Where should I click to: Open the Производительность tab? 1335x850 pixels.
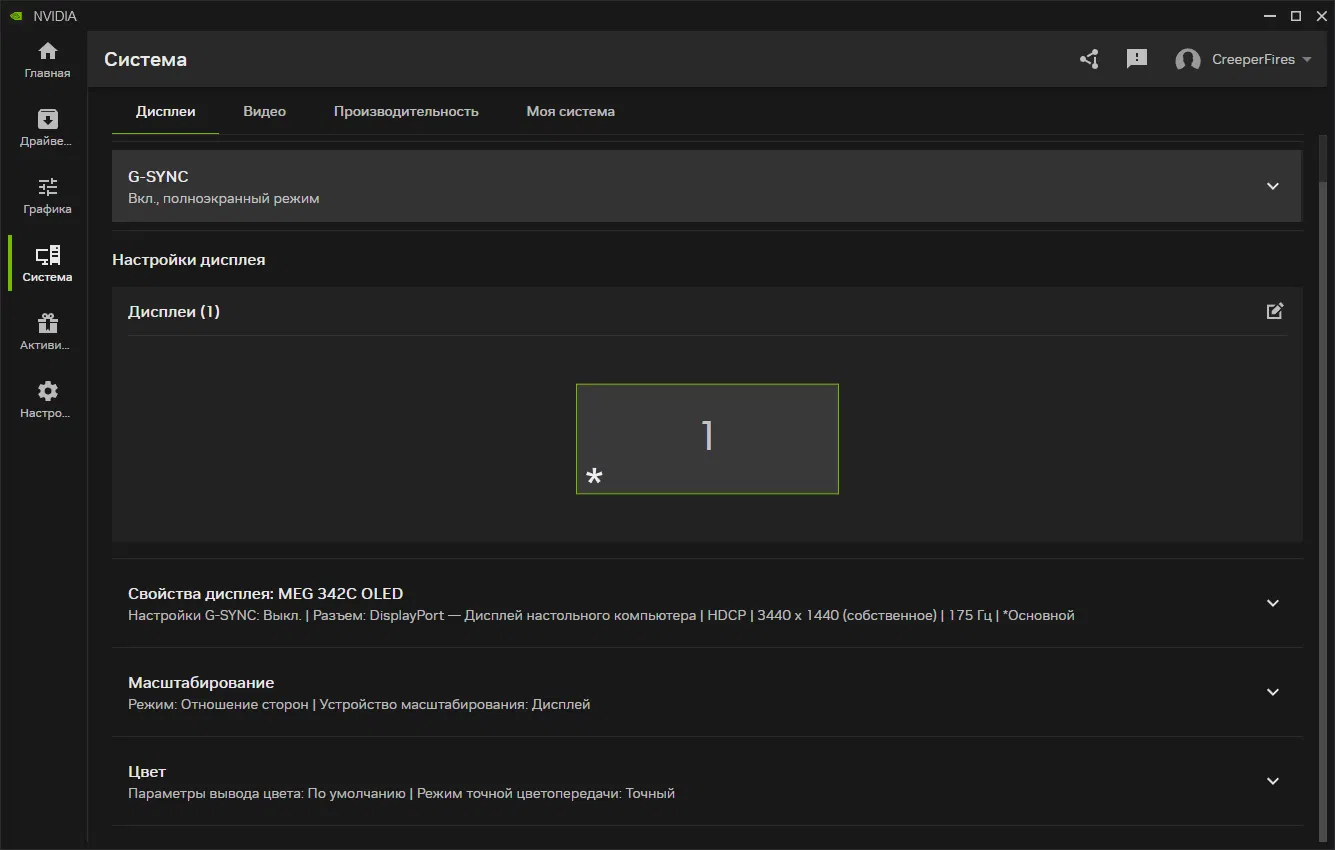point(406,111)
